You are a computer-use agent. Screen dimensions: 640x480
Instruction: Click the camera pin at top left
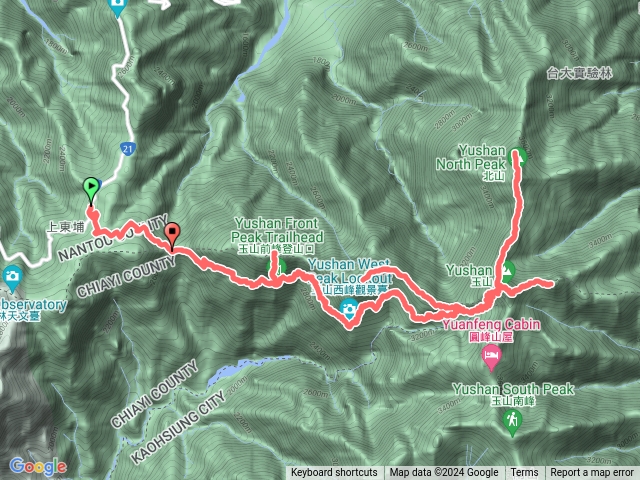pyautogui.click(x=118, y=7)
